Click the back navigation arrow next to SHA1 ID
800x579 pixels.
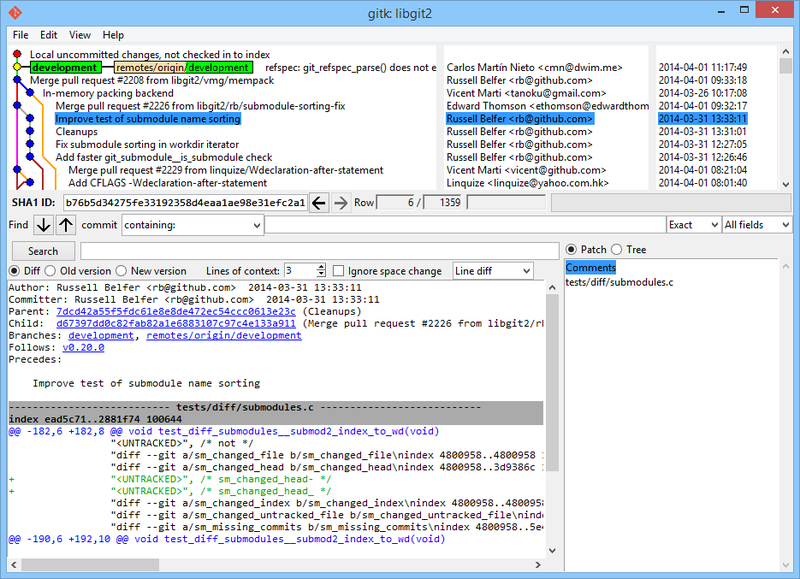(319, 202)
